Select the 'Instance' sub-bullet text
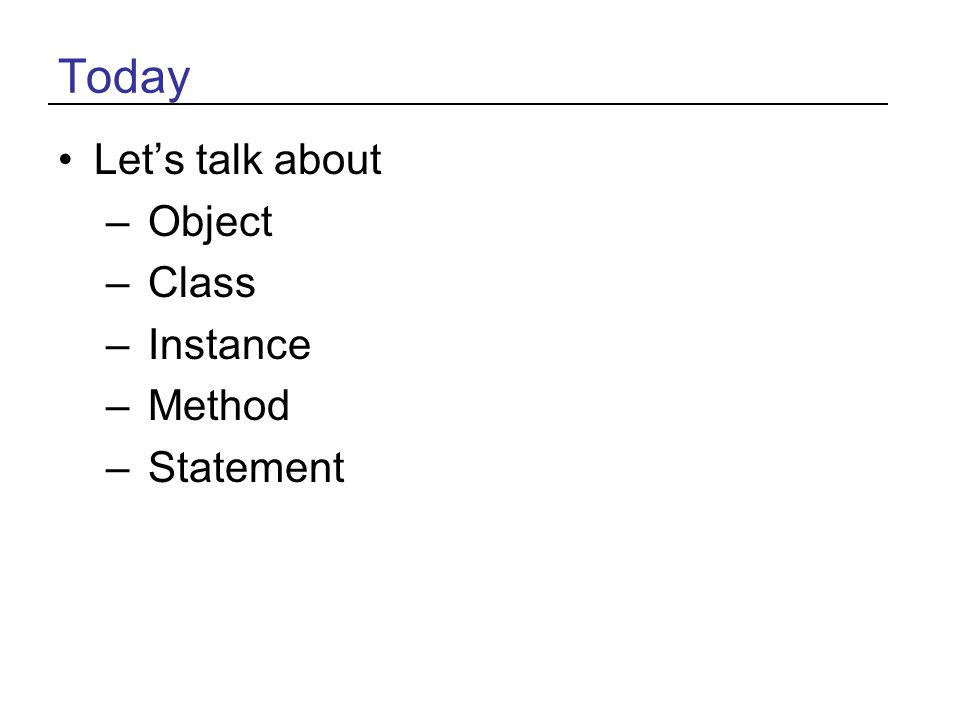This screenshot has height=720, width=960. (230, 345)
